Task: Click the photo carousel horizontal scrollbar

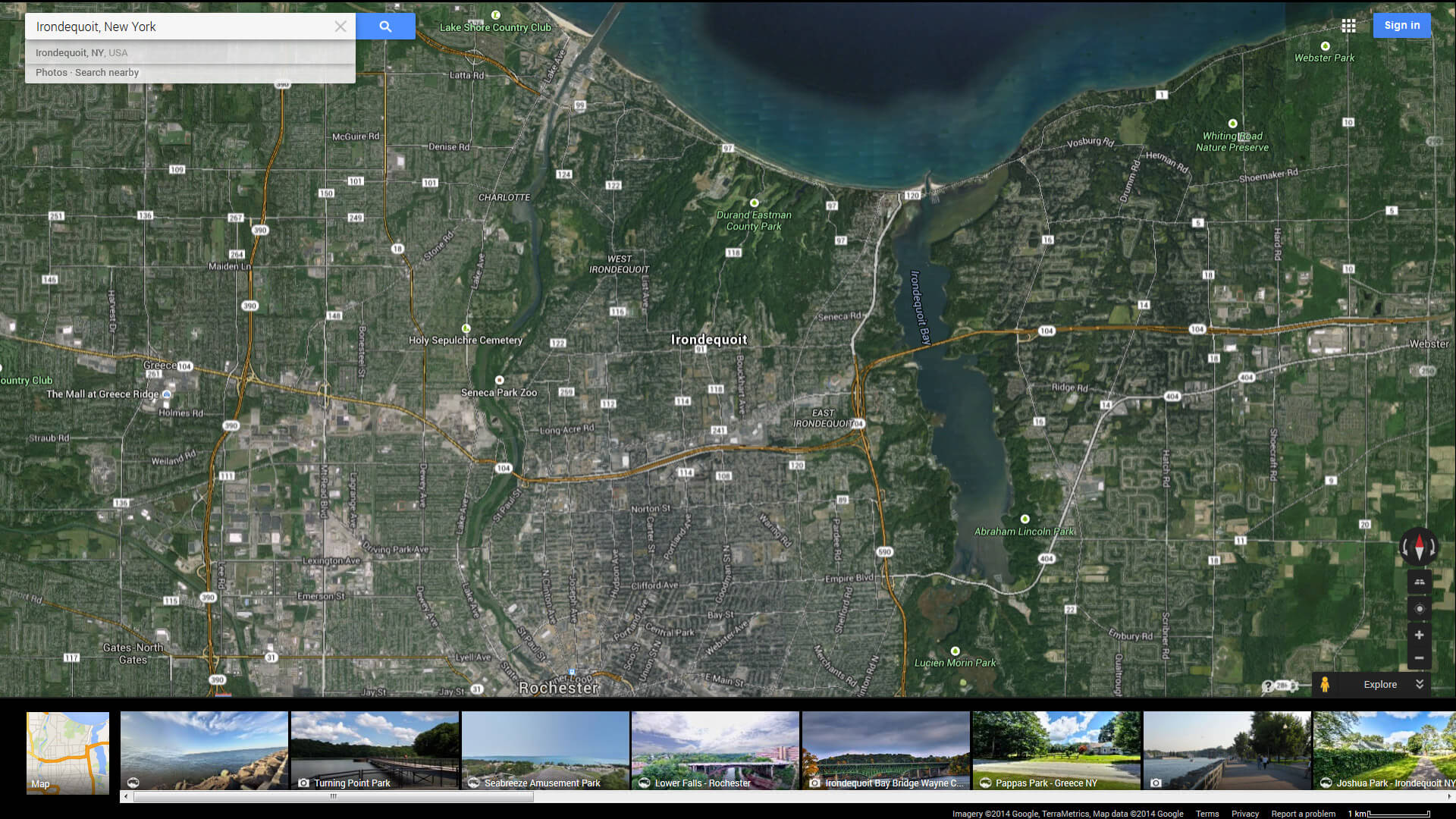Action: [334, 796]
